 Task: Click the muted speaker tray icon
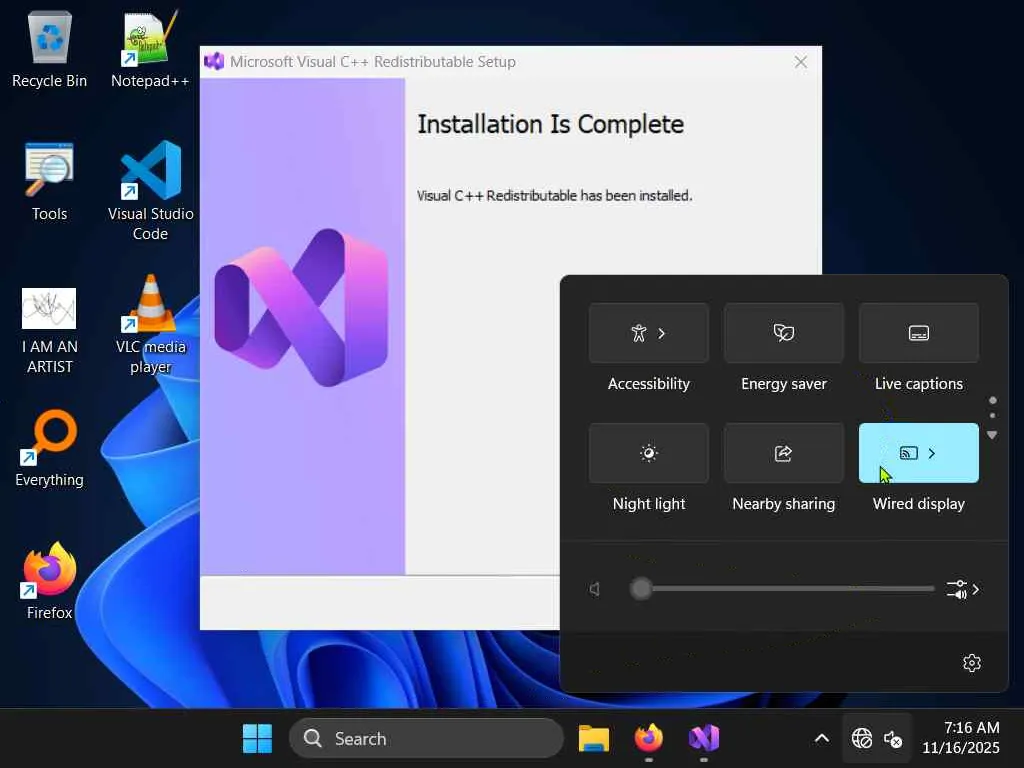893,739
